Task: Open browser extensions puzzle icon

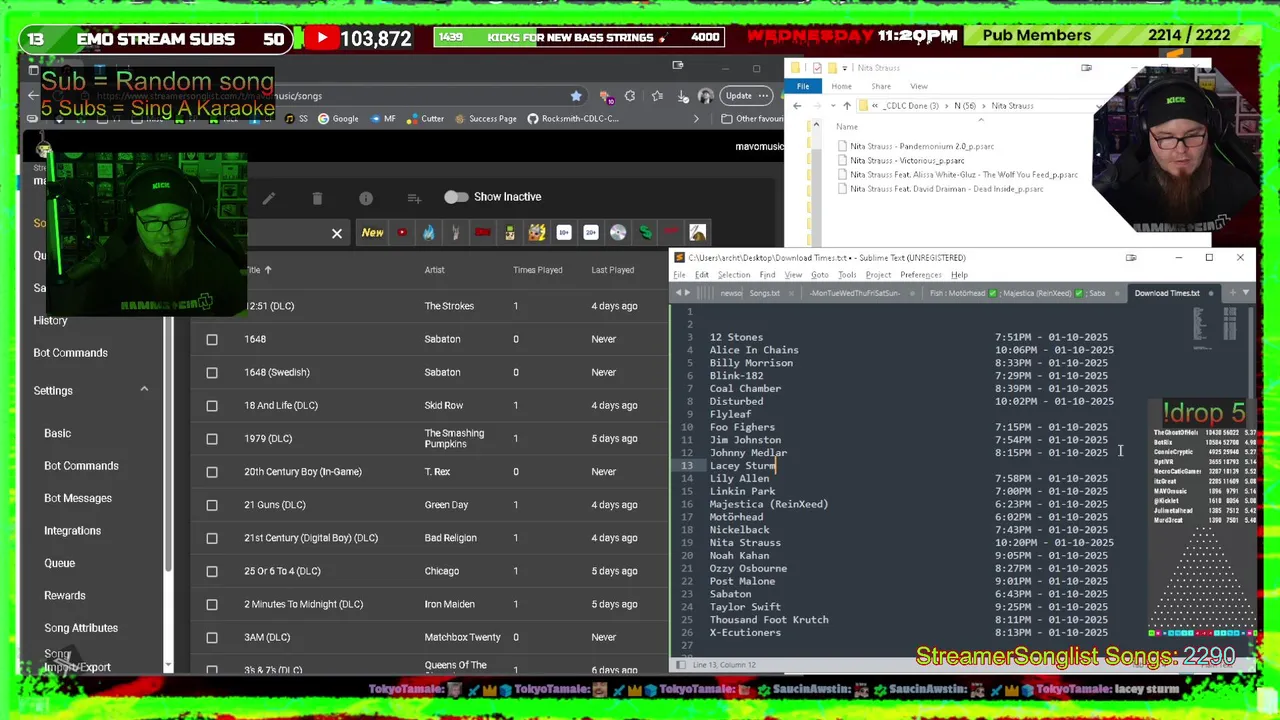Action: pyautogui.click(x=630, y=96)
